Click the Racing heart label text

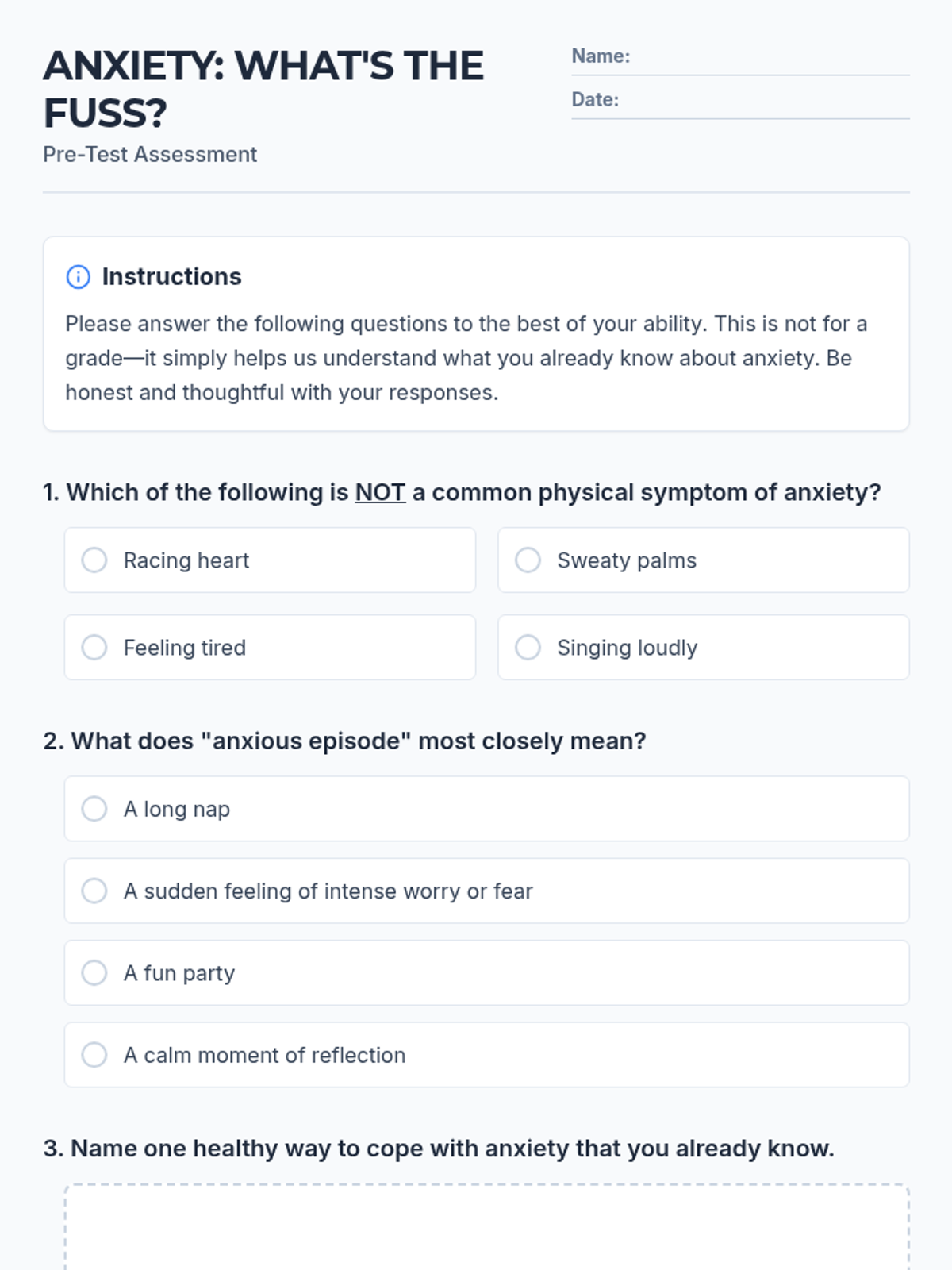click(186, 560)
